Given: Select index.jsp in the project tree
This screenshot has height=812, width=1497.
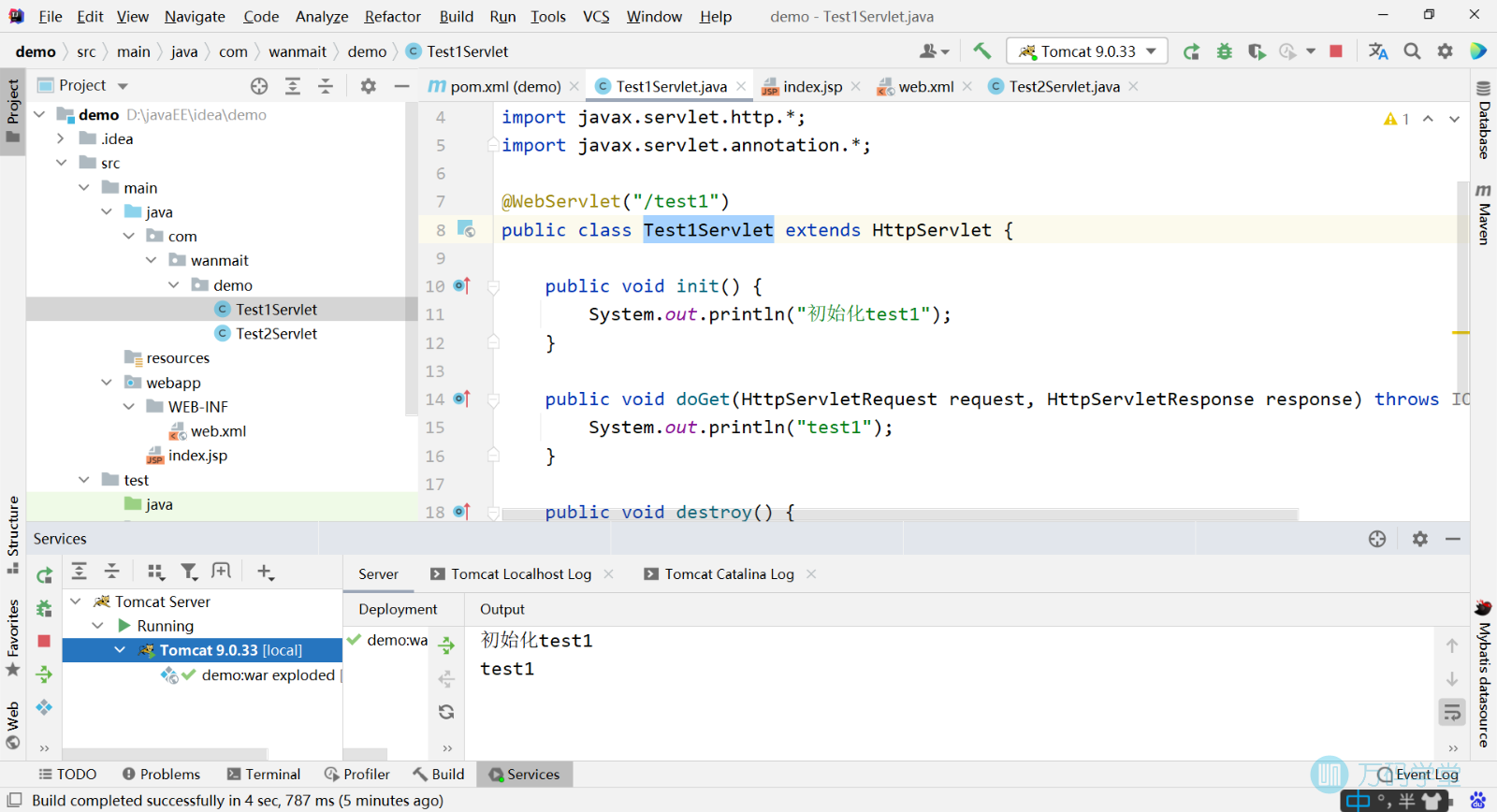Looking at the screenshot, I should 197,455.
